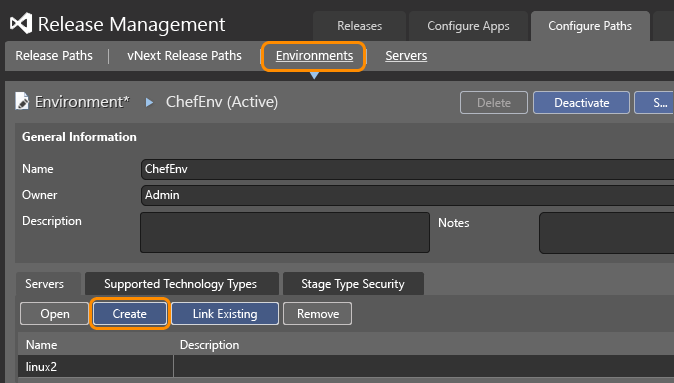The image size is (674, 383).
Task: Click inside the Description text box
Action: [285, 232]
